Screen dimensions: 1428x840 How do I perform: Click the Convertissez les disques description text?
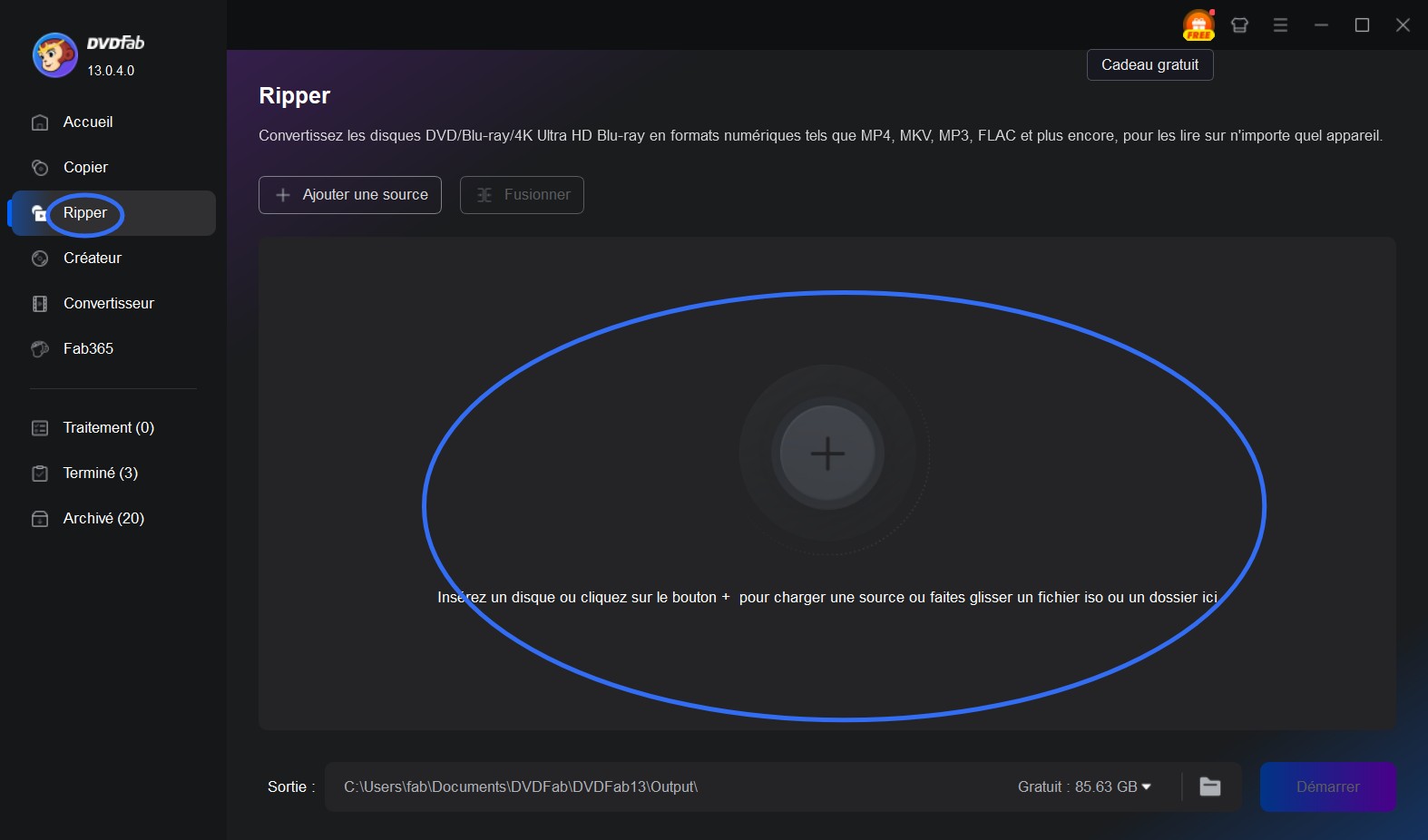(x=820, y=136)
